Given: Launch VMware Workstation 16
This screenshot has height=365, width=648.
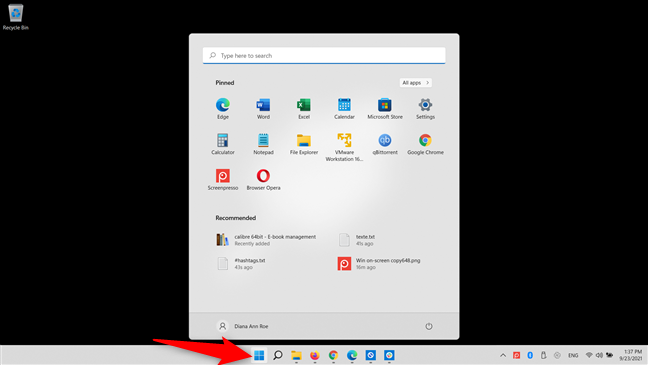Looking at the screenshot, I should pos(344,148).
